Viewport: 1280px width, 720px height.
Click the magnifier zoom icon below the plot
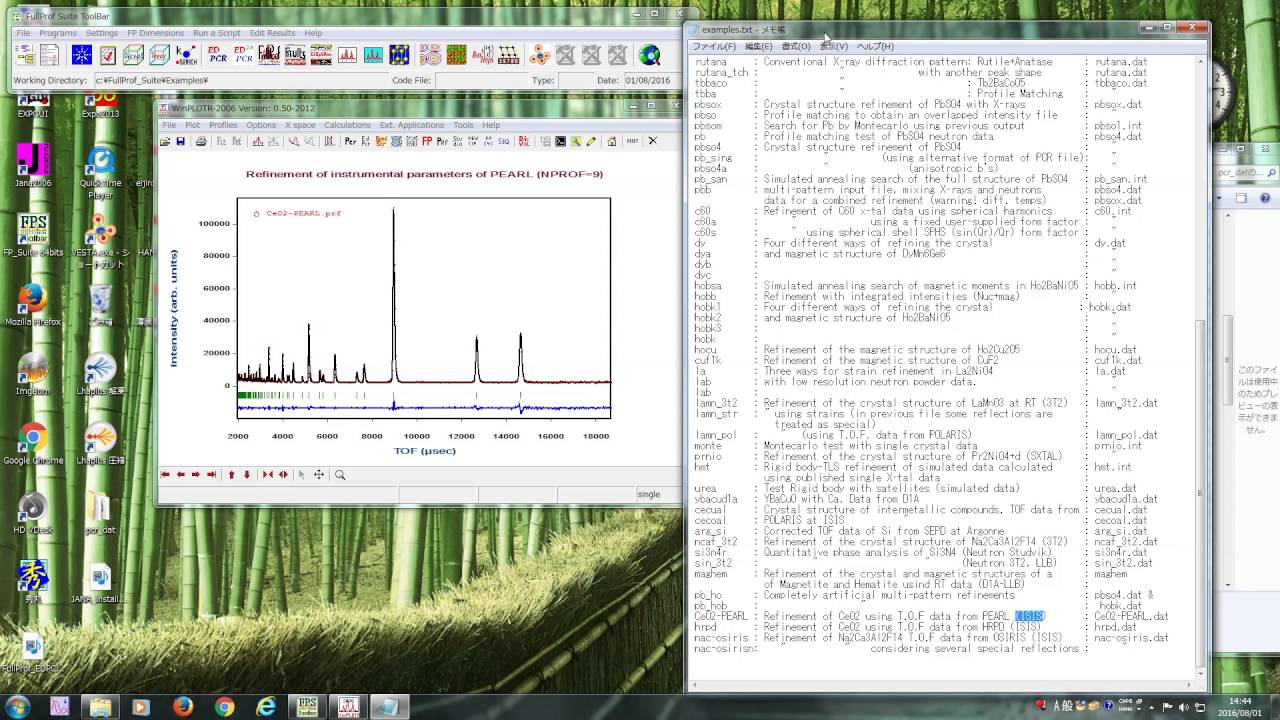(x=340, y=475)
